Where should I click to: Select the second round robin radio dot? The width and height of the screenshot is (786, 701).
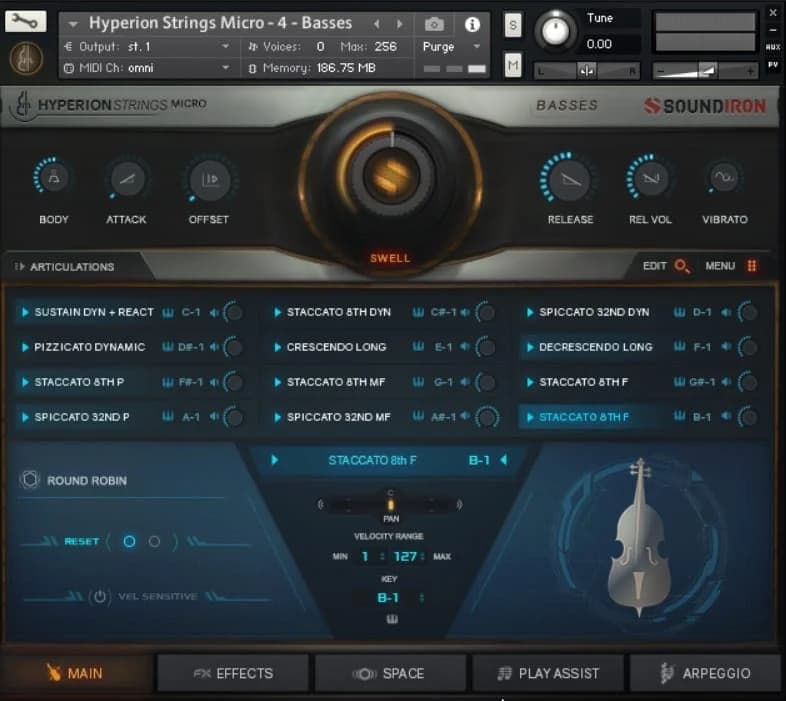pyautogui.click(x=154, y=542)
